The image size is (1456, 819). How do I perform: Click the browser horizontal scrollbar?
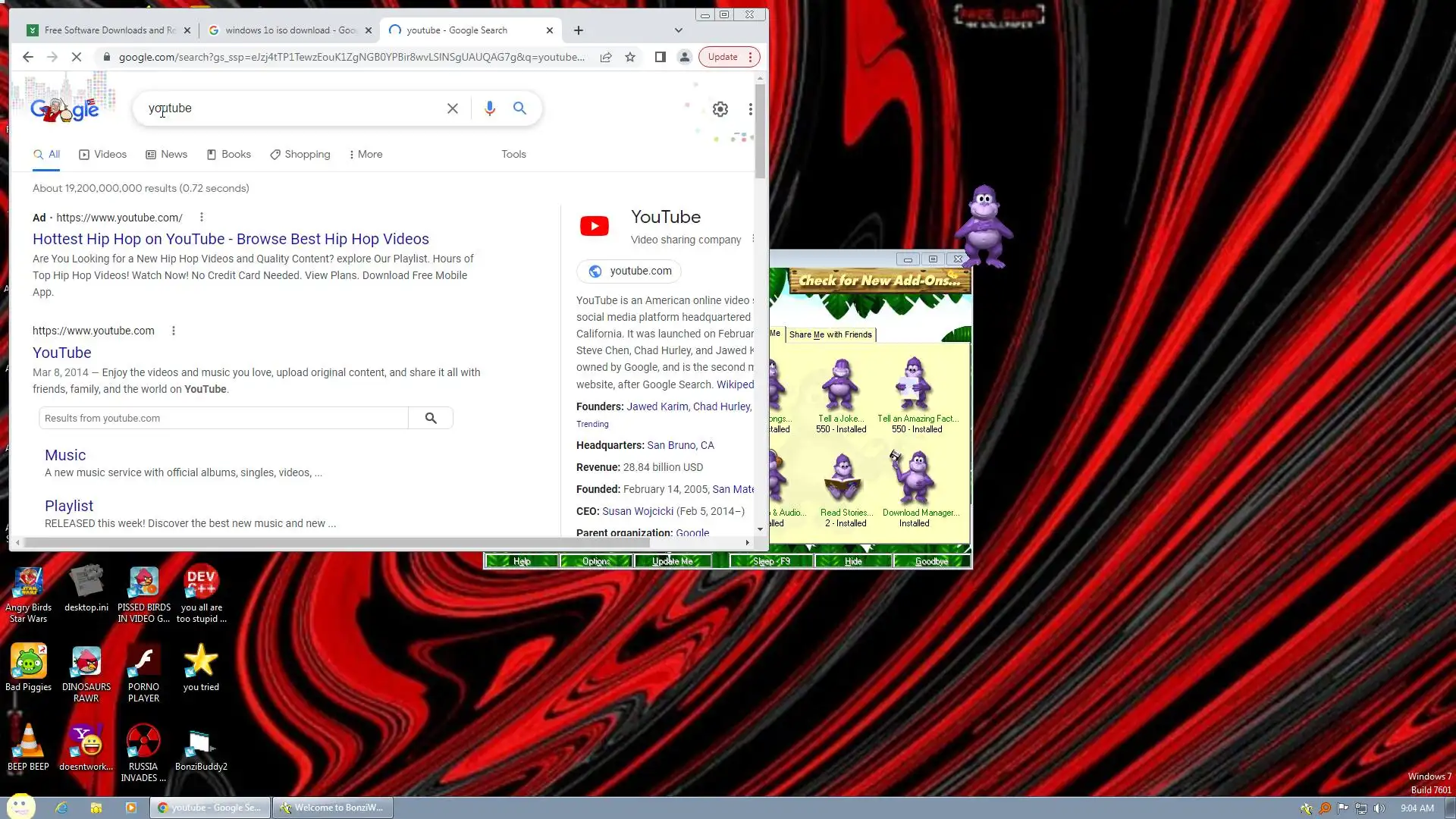tap(334, 542)
